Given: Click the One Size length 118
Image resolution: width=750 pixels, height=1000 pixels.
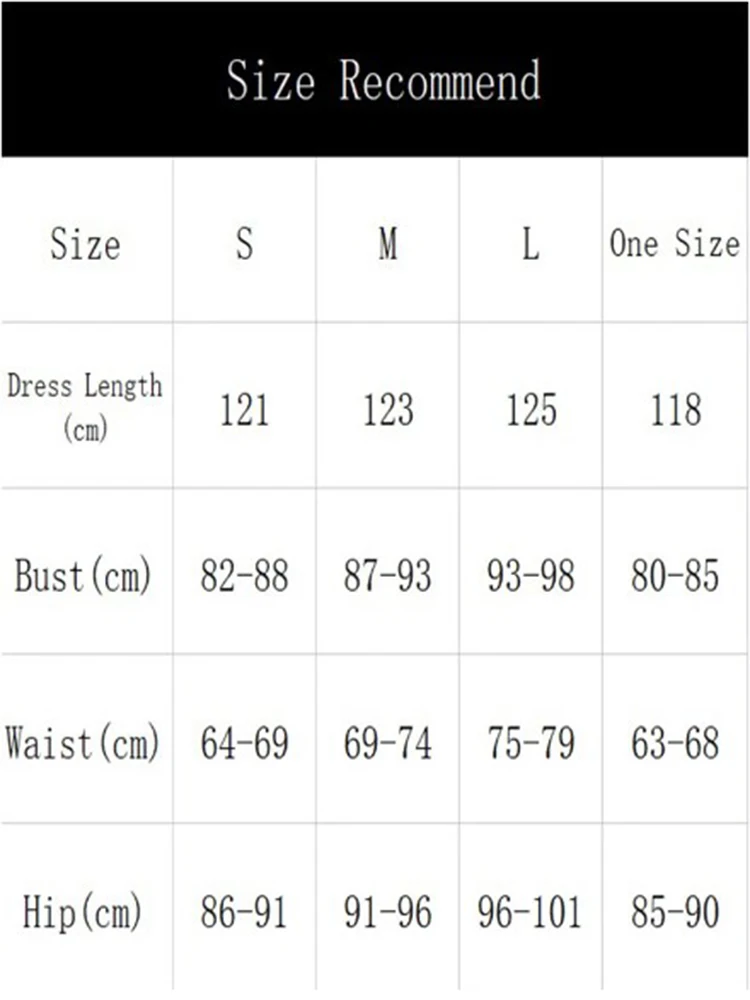Looking at the screenshot, I should 675,409.
